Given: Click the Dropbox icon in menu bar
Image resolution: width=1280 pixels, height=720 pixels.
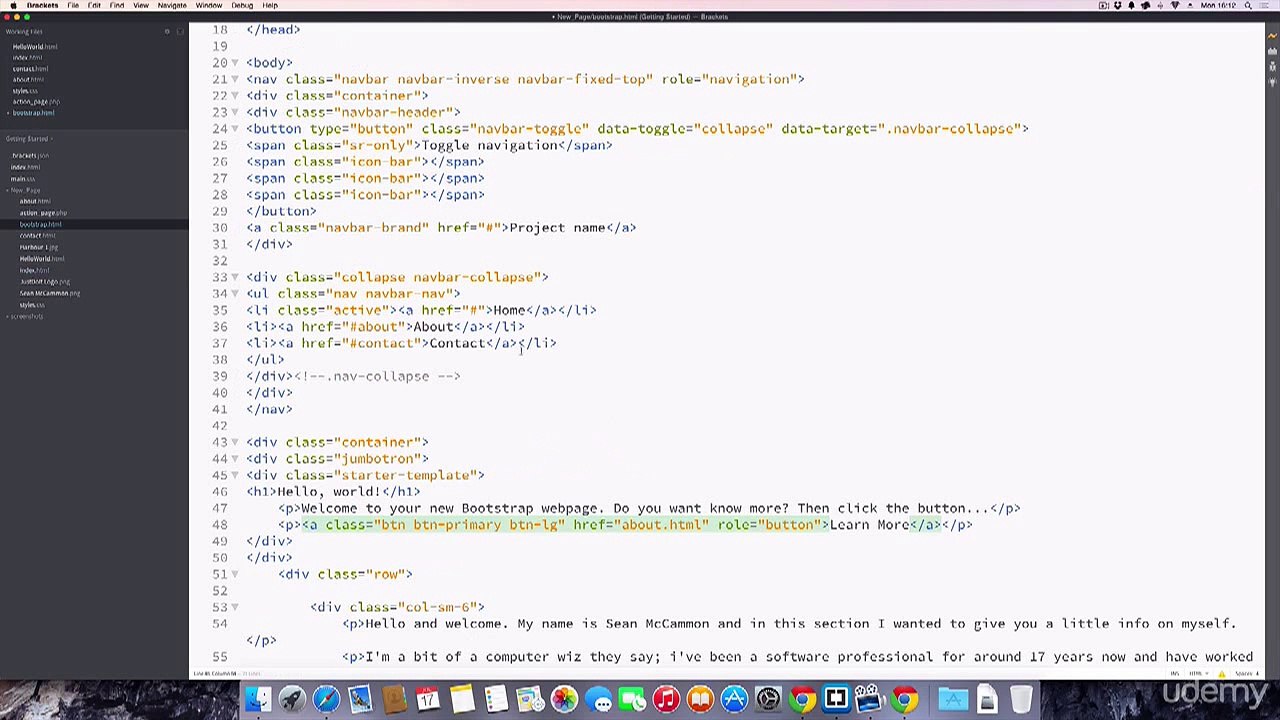Looking at the screenshot, I should pyautogui.click(x=1117, y=5).
